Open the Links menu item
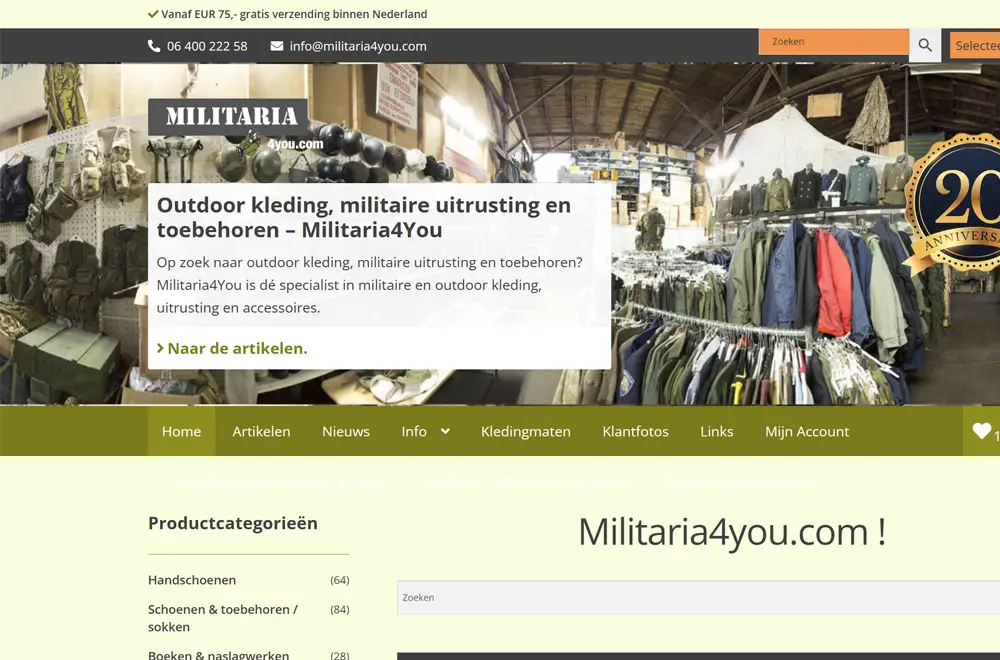This screenshot has width=1000, height=660. [x=717, y=431]
